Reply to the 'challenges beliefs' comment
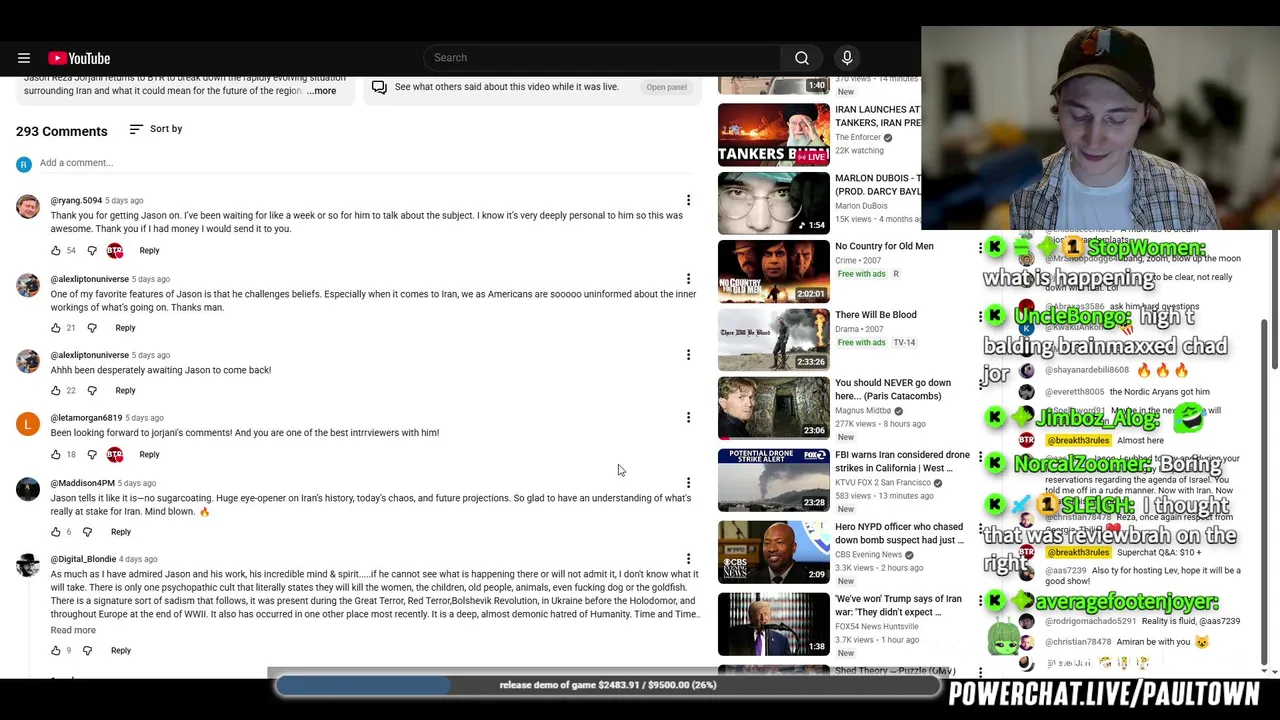This screenshot has height=720, width=1280. pos(125,328)
